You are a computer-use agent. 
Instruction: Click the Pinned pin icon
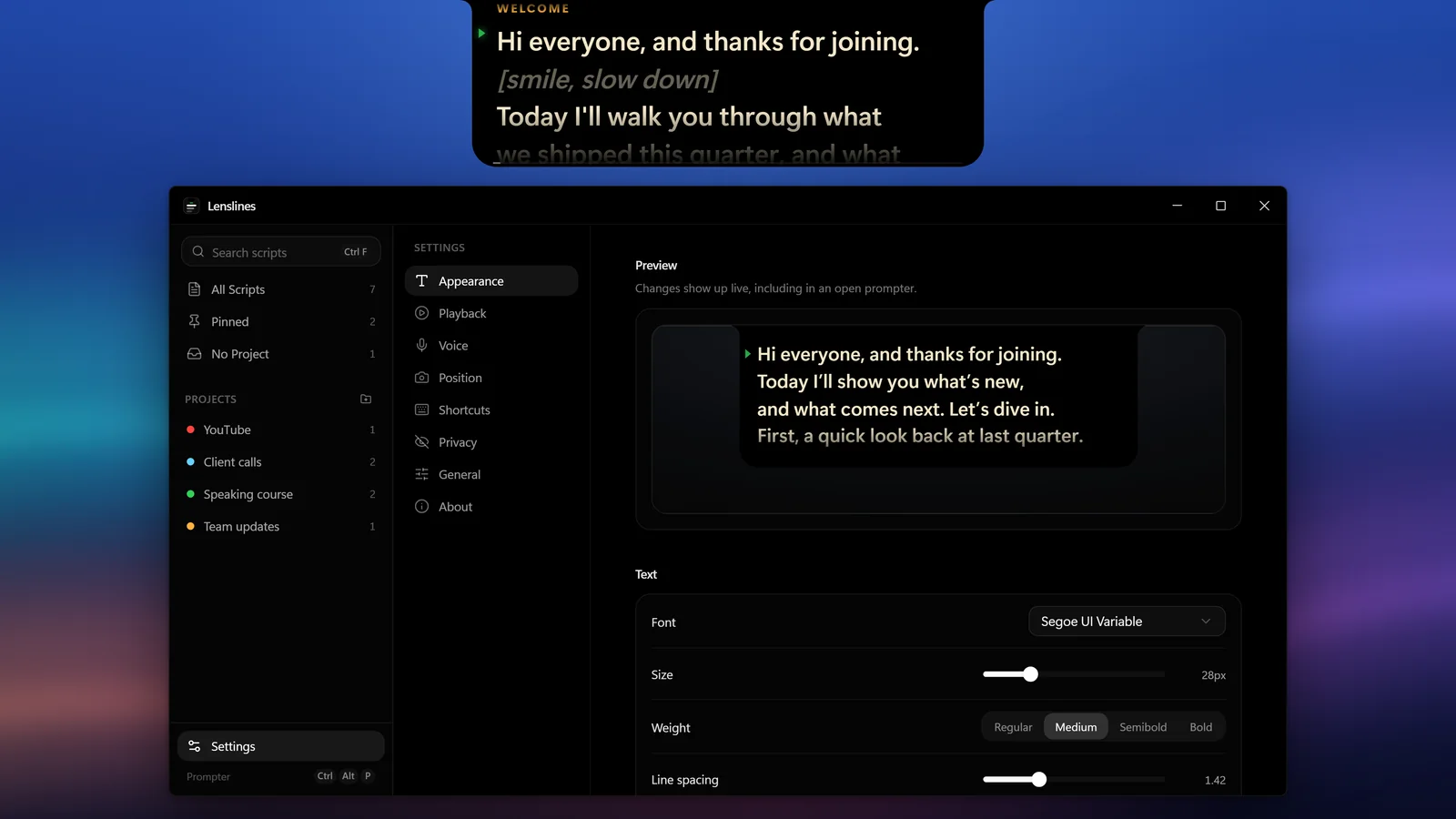point(194,321)
